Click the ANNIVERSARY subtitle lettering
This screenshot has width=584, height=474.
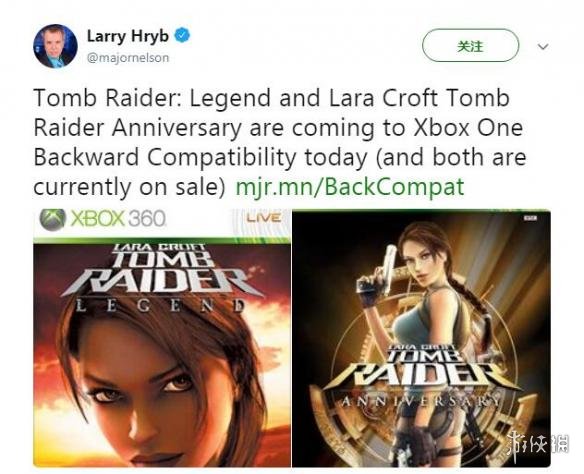421,401
